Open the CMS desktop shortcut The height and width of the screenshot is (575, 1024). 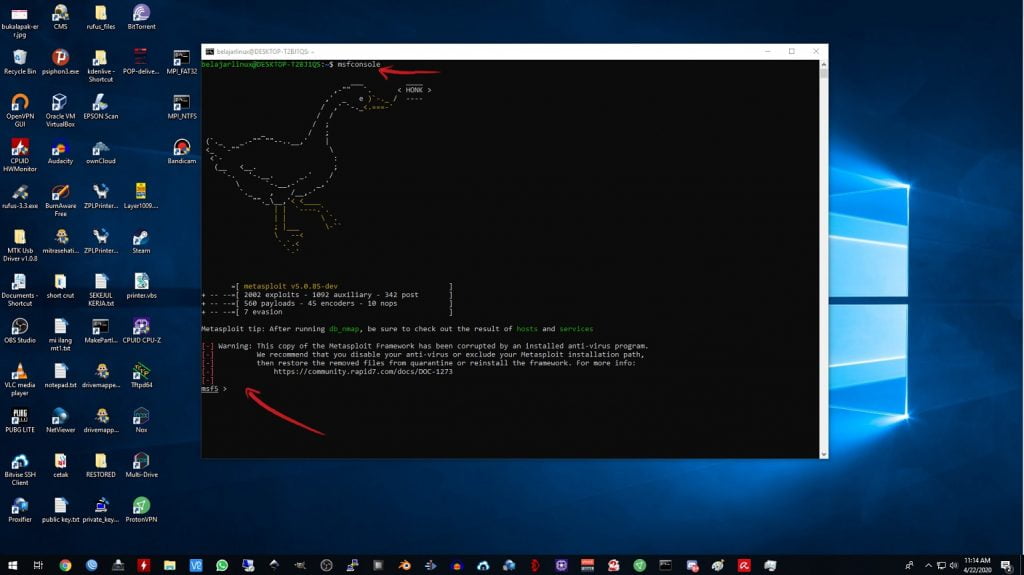pos(60,18)
